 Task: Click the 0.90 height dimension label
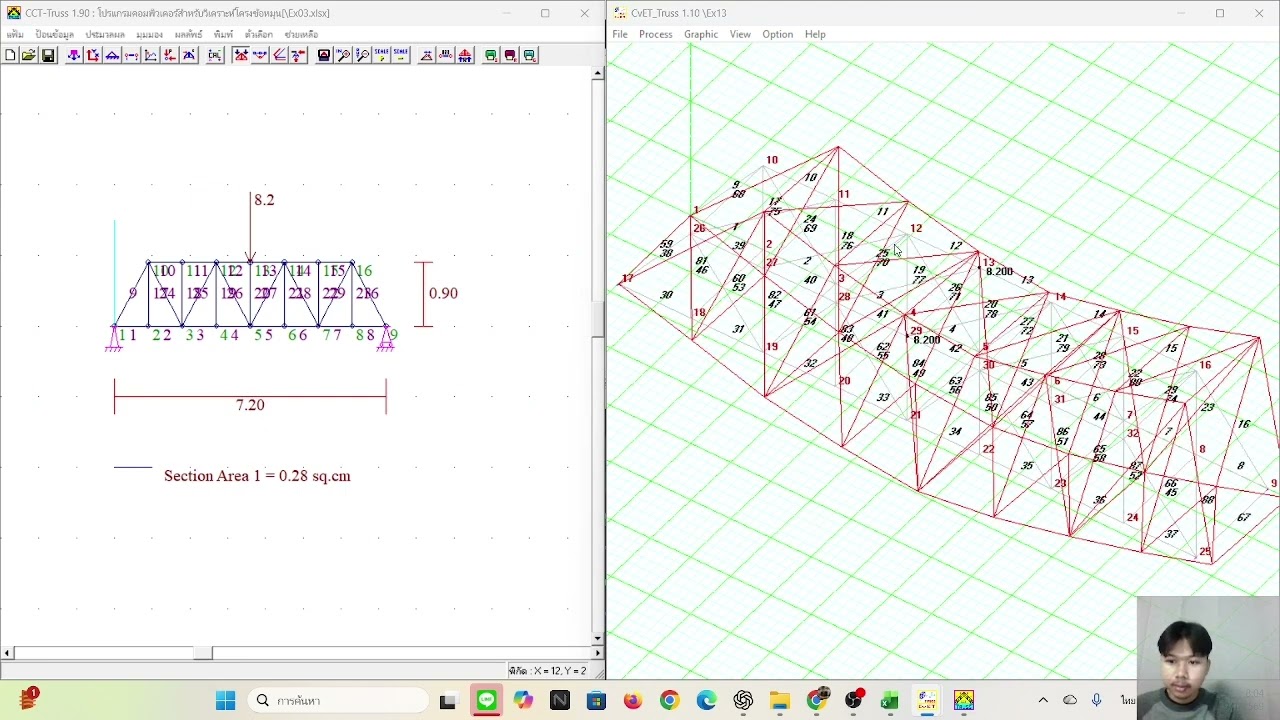(443, 293)
